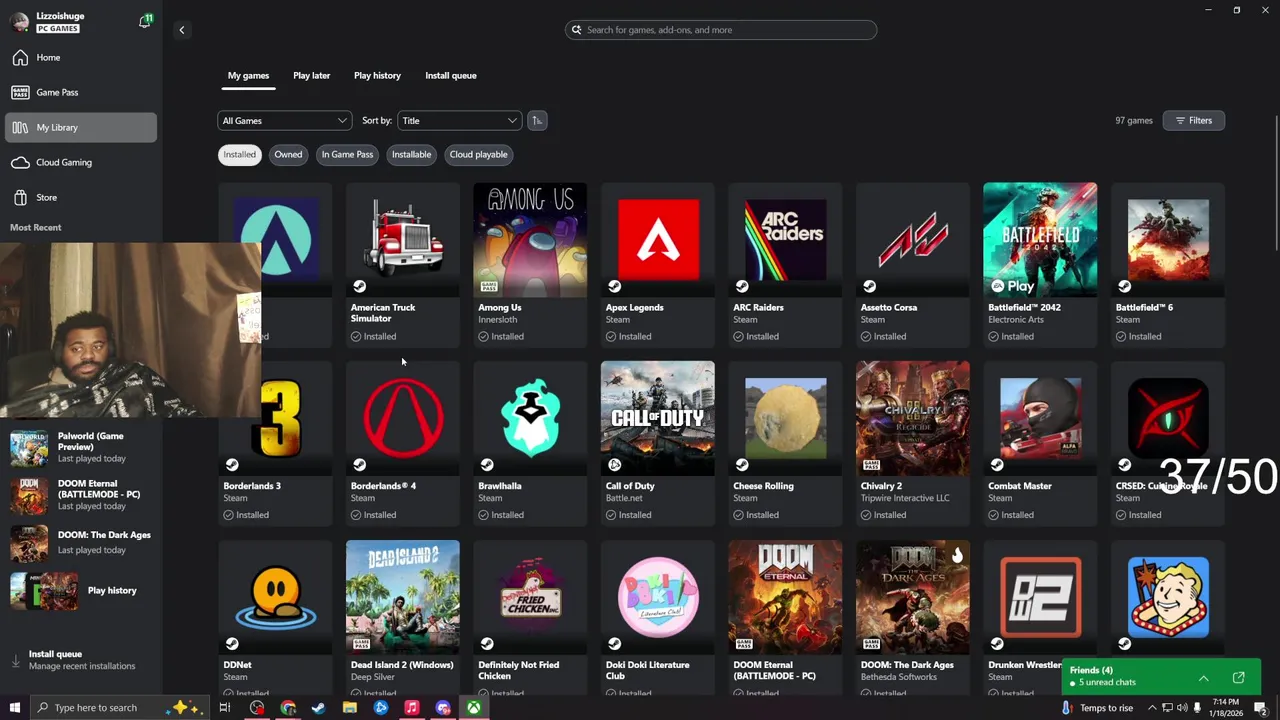Open the Drunken Wrestlers game tile
The height and width of the screenshot is (720, 1280).
pos(1040,618)
